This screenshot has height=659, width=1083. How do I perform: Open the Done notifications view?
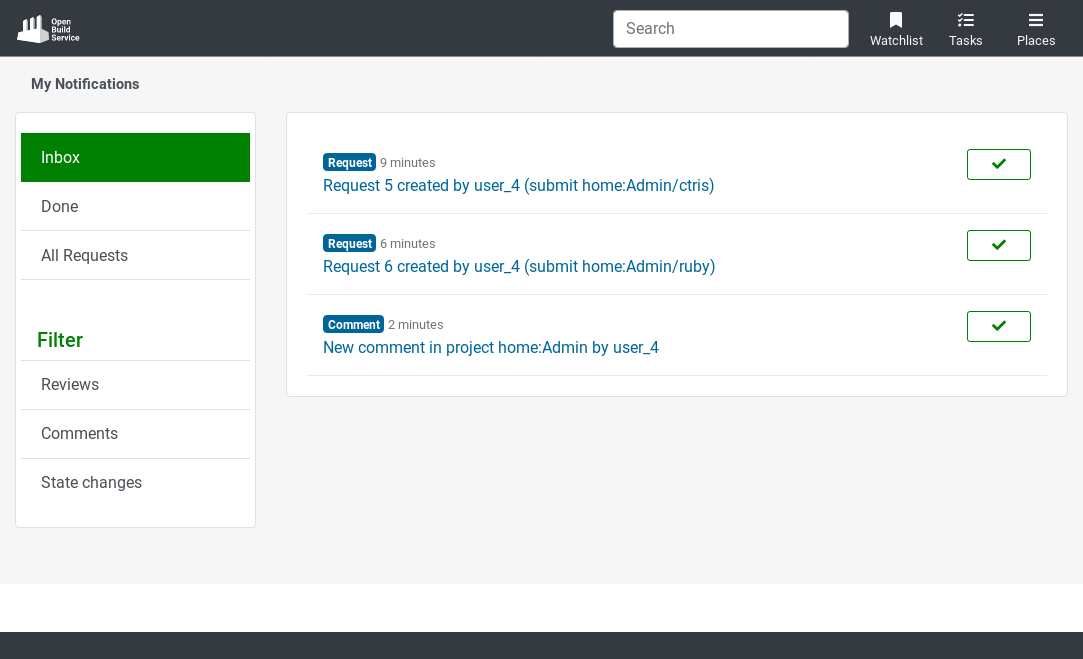pos(59,206)
